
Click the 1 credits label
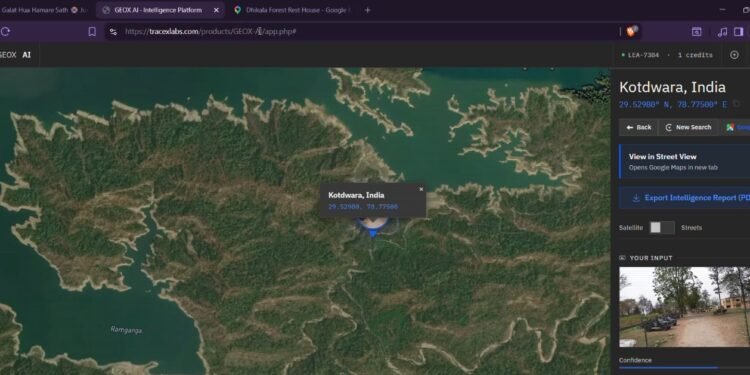click(x=695, y=55)
